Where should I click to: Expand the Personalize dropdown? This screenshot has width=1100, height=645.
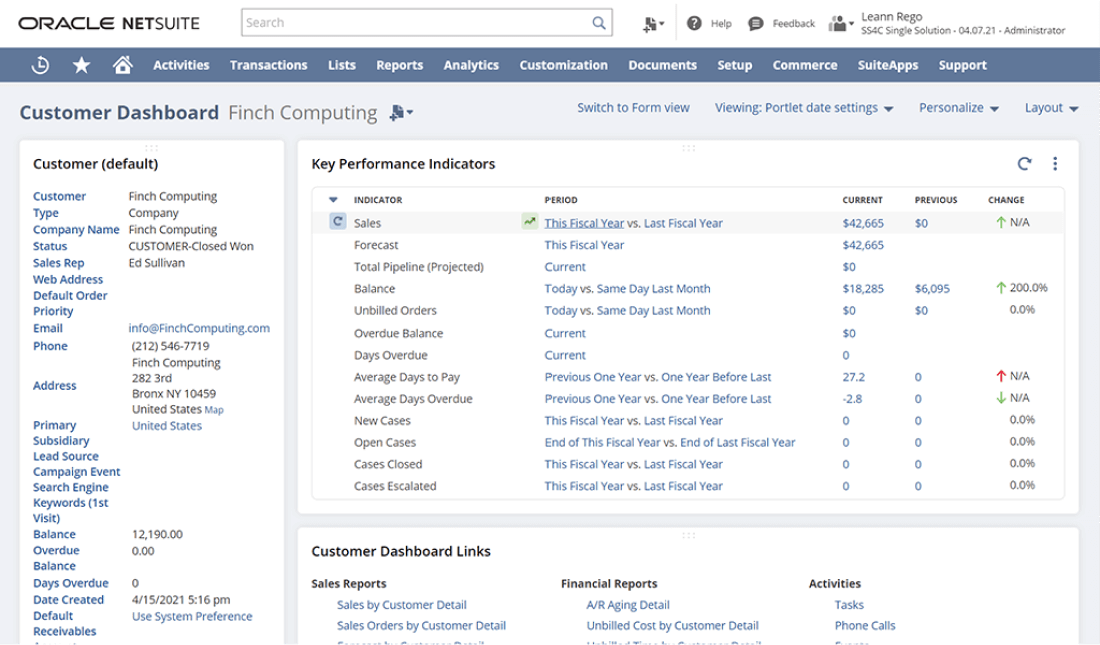point(957,107)
